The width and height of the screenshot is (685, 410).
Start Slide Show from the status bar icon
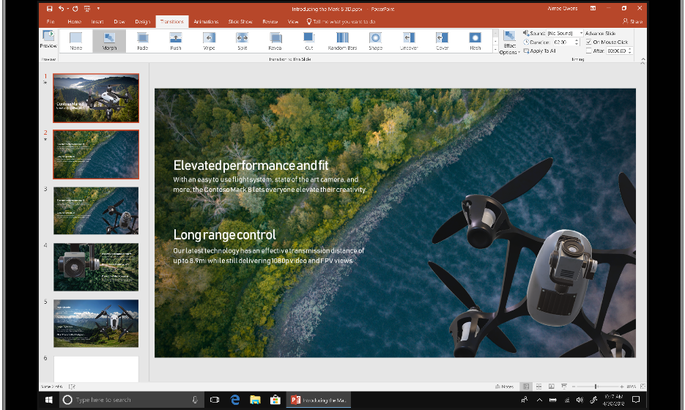point(564,386)
